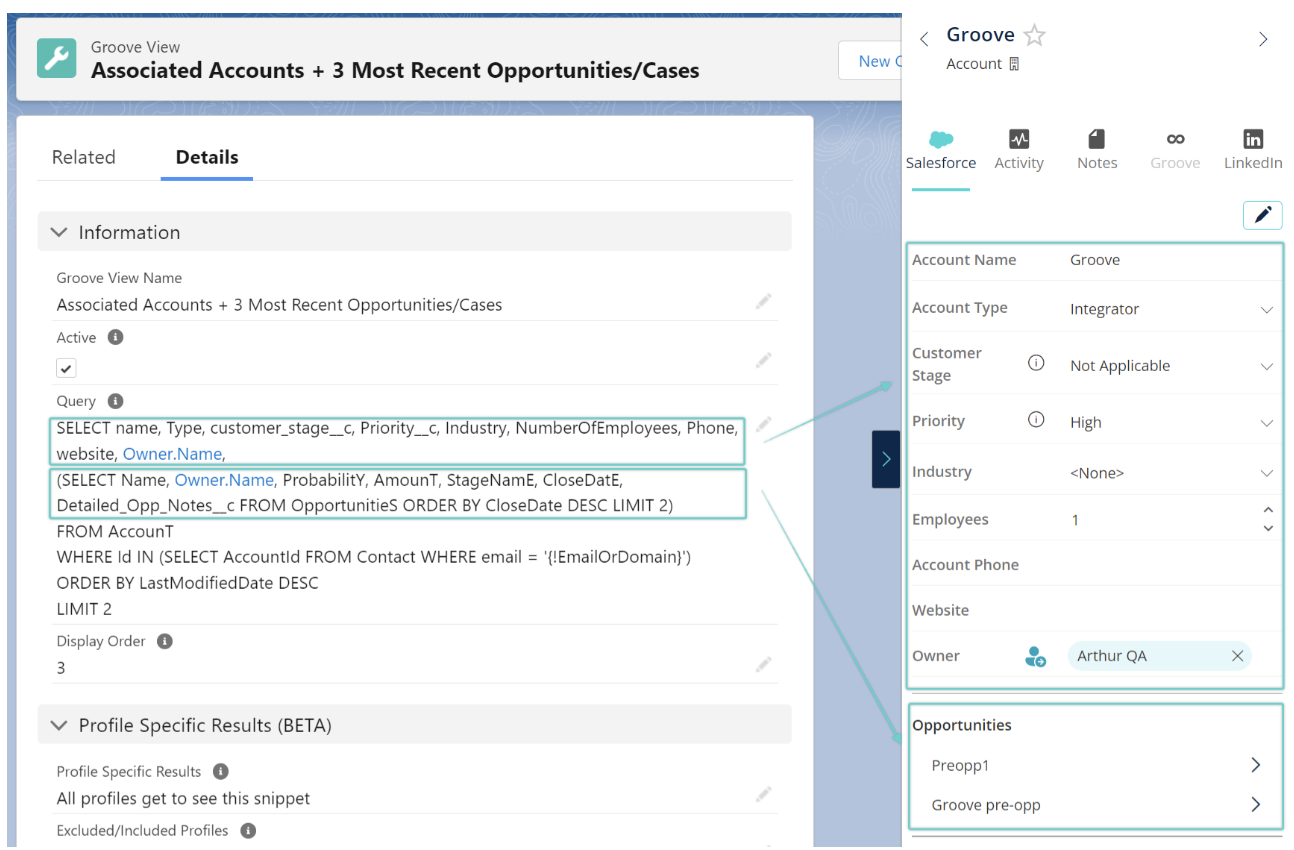Click the Account Phone field
The height and width of the screenshot is (850, 1294).
coord(1095,565)
